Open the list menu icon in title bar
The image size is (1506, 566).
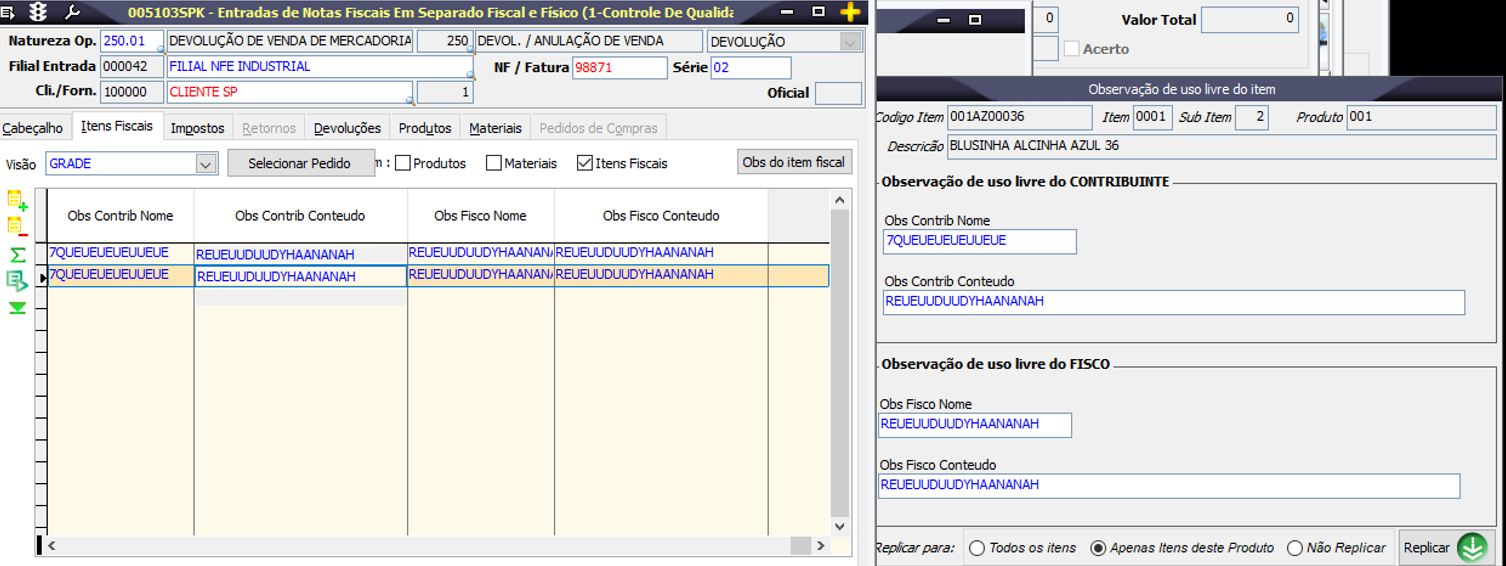[x=8, y=12]
